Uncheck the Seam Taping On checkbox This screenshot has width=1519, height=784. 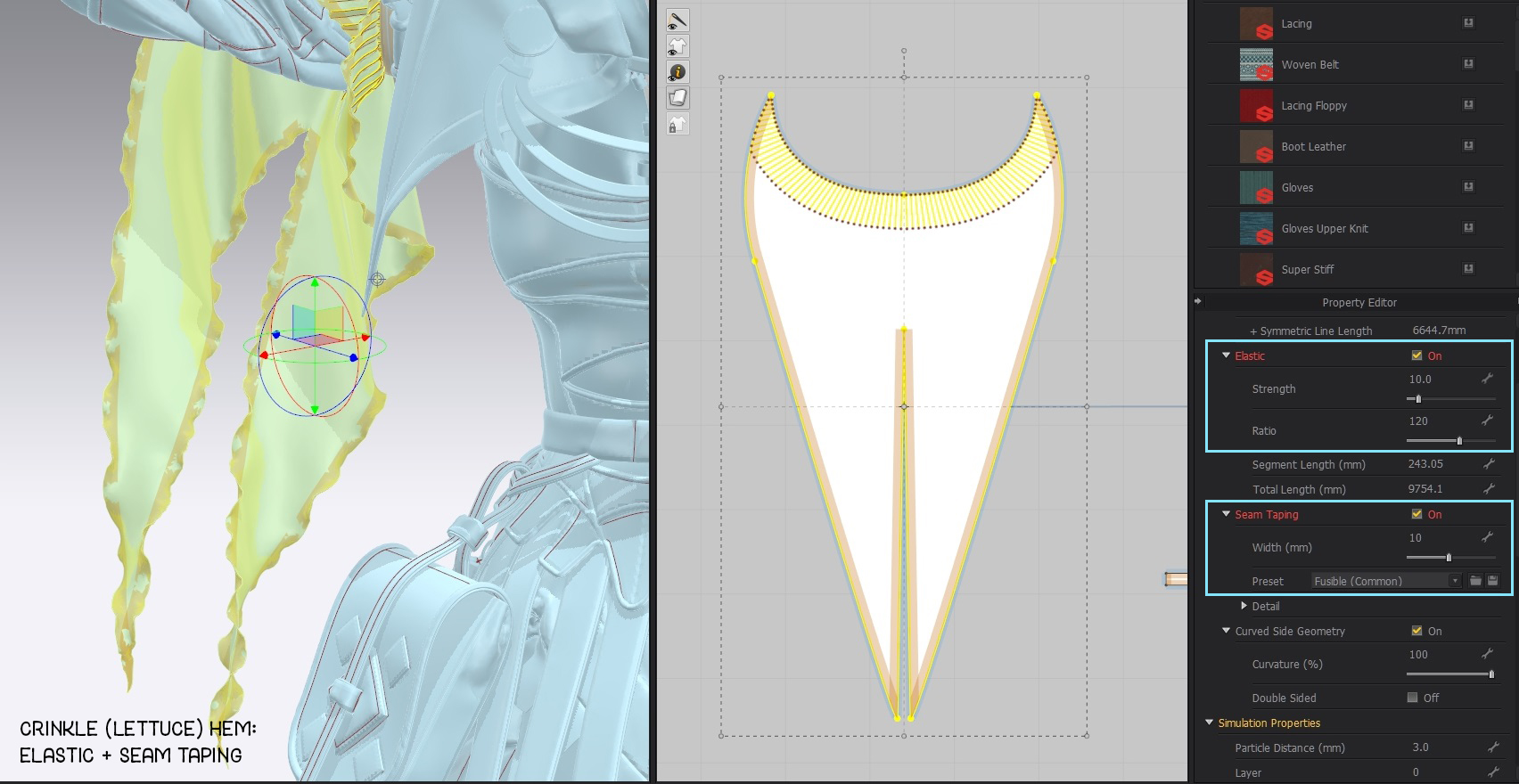1416,514
